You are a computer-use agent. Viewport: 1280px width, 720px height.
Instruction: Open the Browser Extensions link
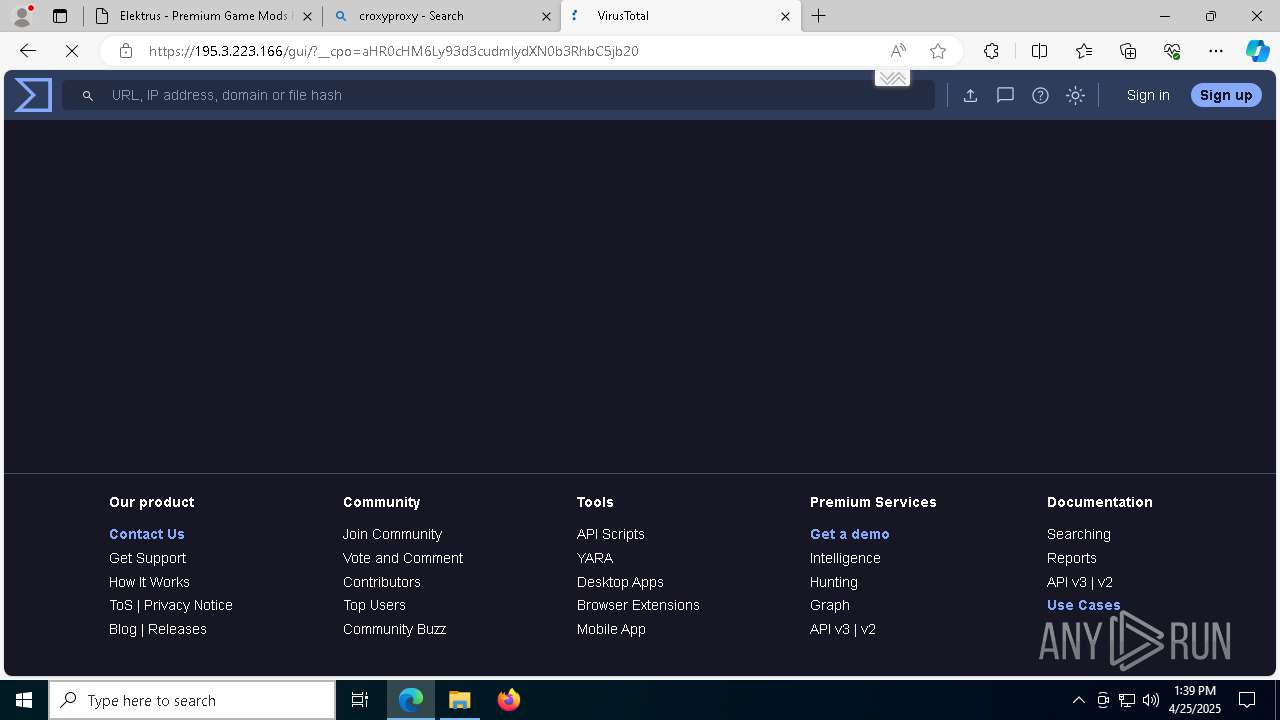pos(638,605)
